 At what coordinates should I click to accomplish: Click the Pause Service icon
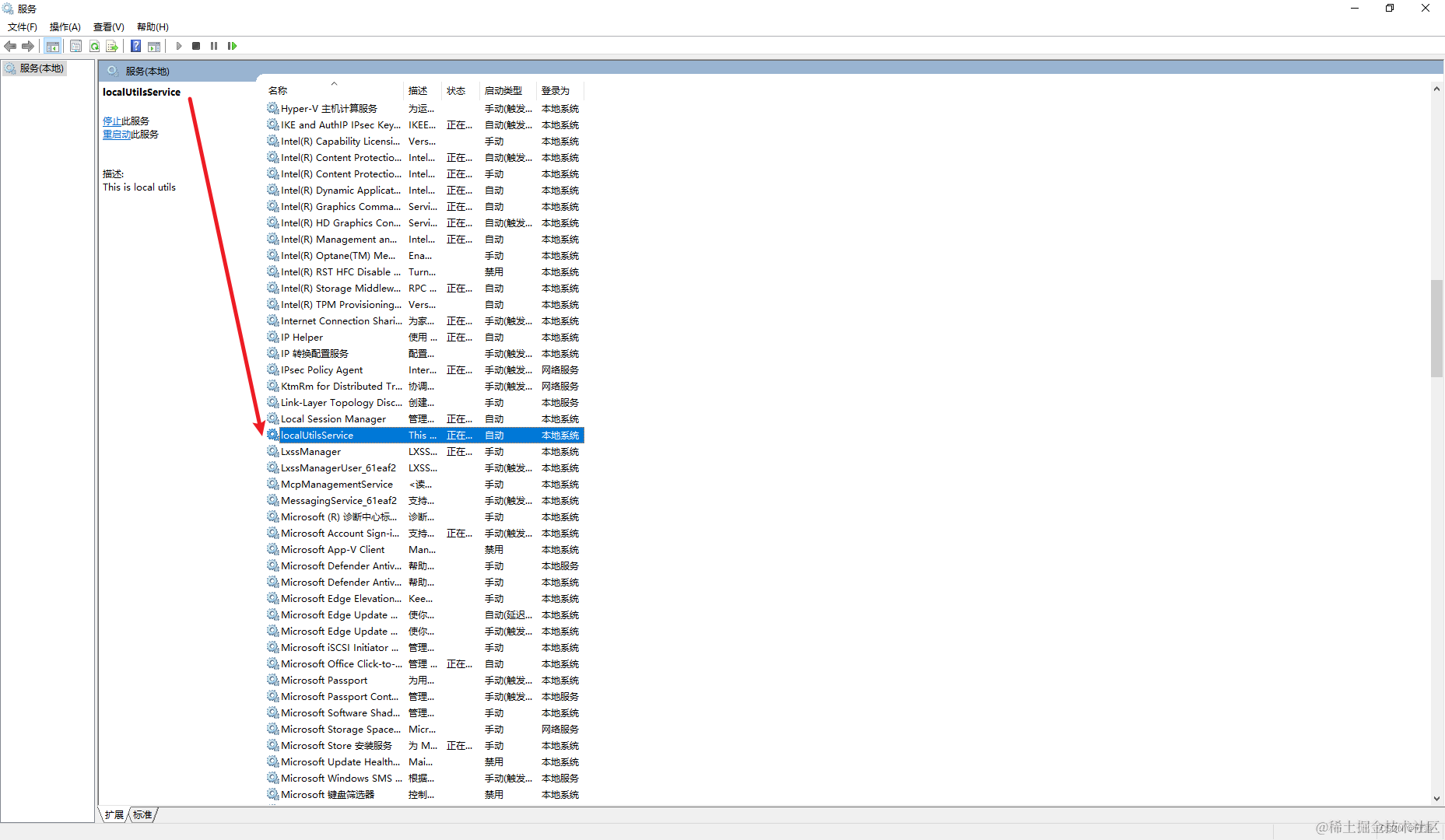click(x=214, y=46)
